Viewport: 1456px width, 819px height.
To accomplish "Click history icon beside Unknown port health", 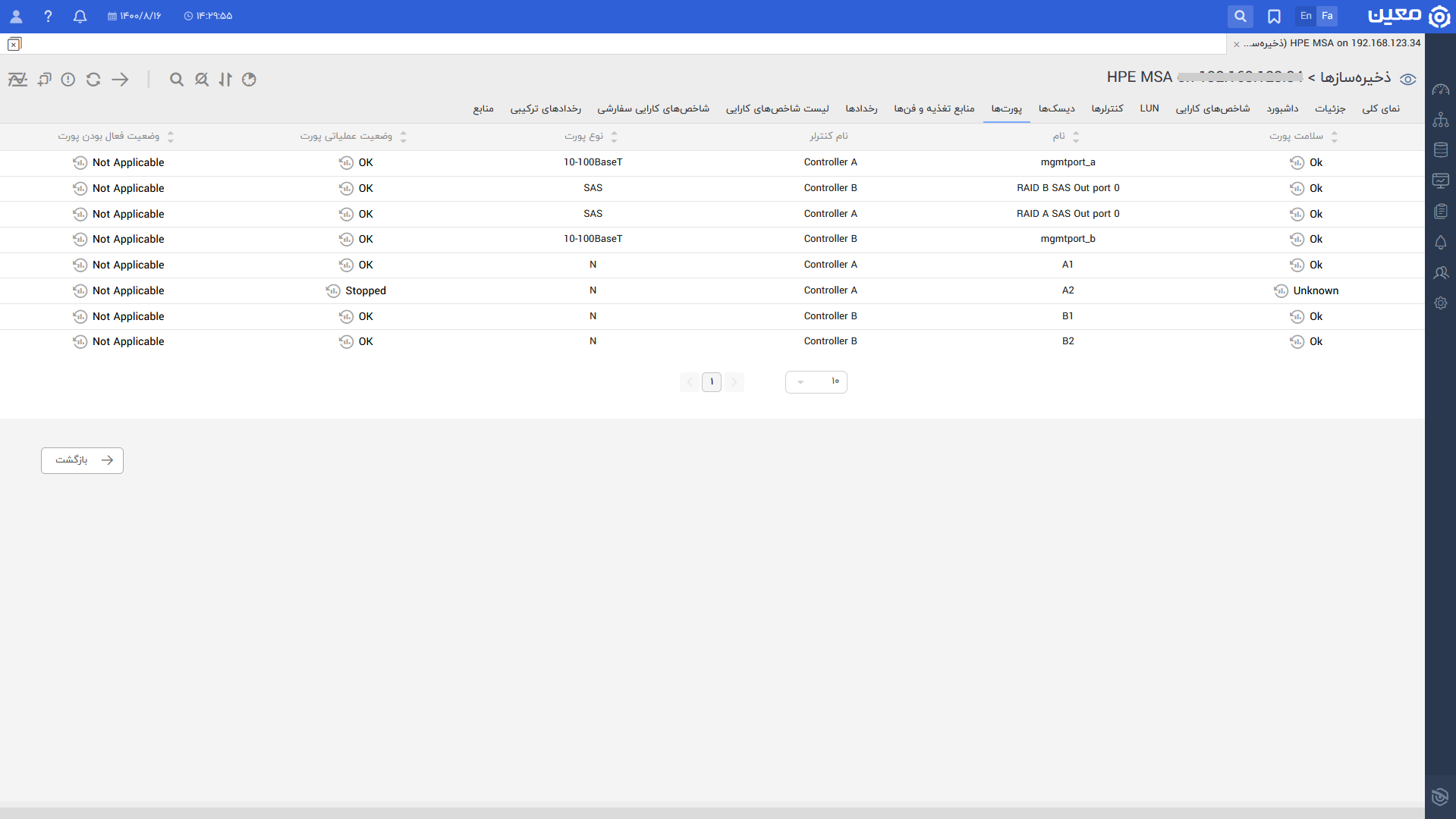I will pos(1281,291).
